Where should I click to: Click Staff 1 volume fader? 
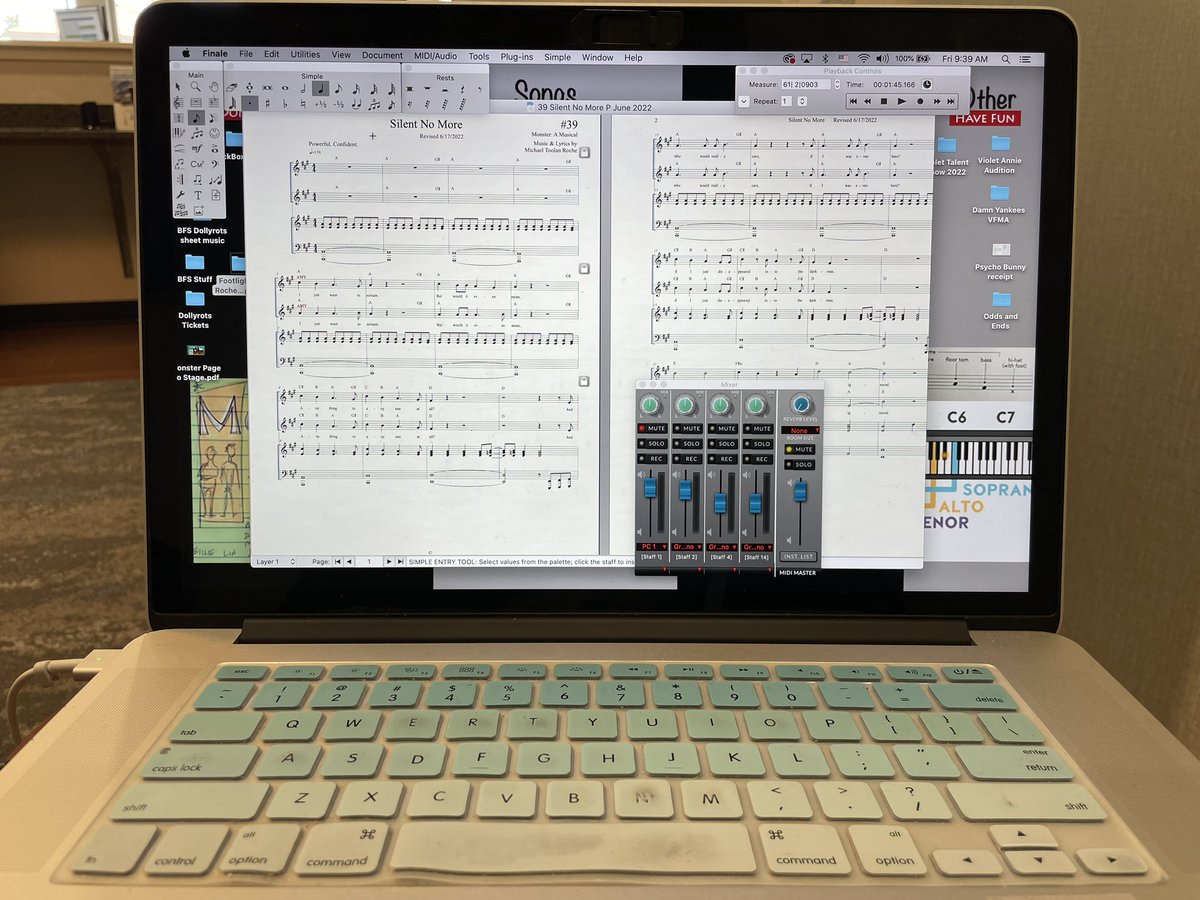[650, 487]
